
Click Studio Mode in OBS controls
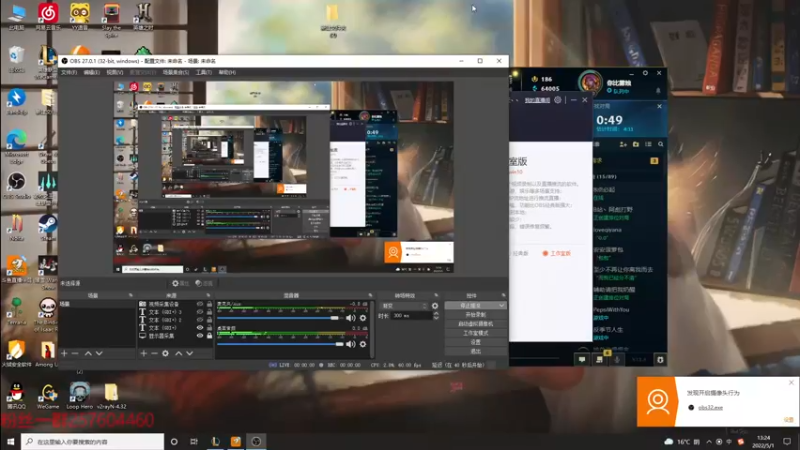476,333
